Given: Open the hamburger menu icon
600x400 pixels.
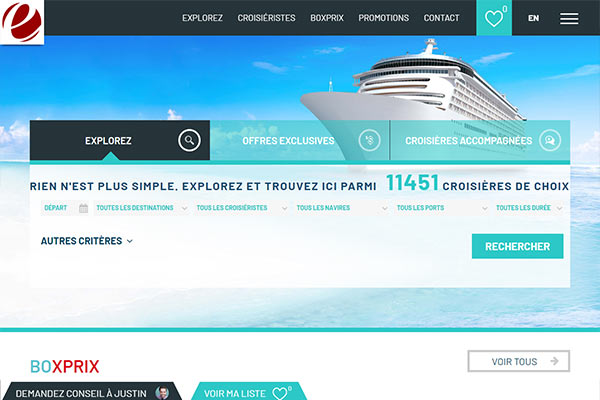Looking at the screenshot, I should point(569,18).
